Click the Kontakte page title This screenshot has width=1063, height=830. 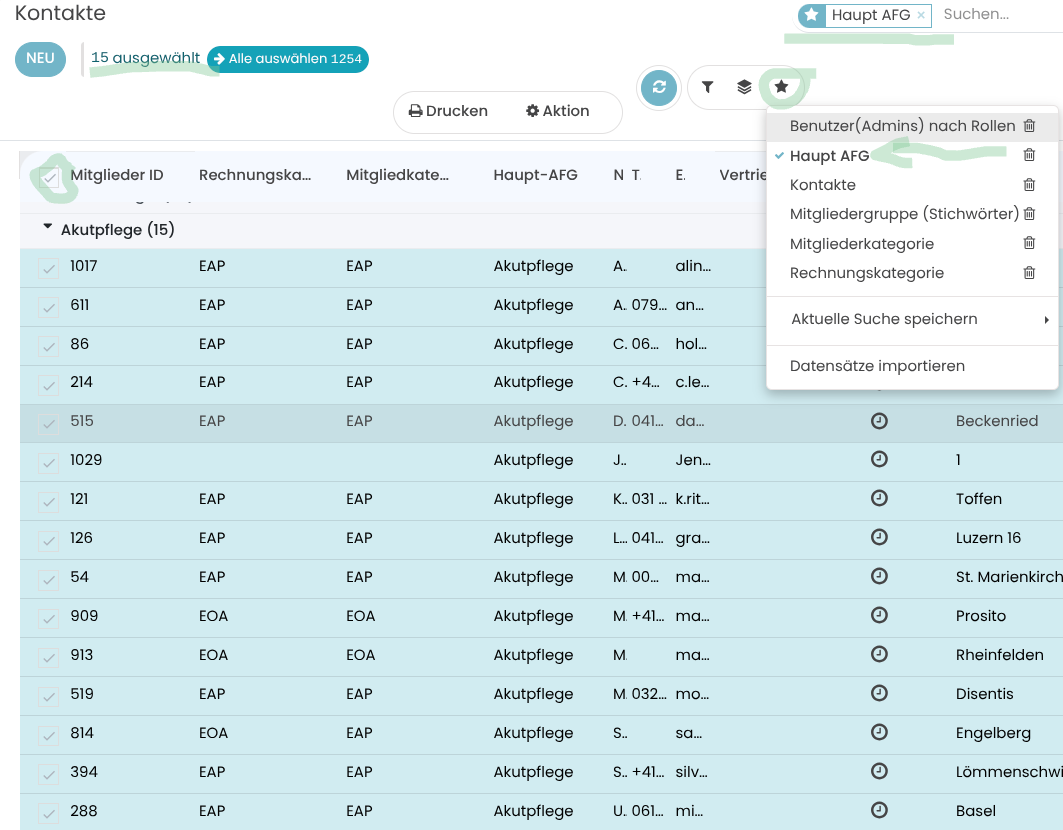coord(60,13)
